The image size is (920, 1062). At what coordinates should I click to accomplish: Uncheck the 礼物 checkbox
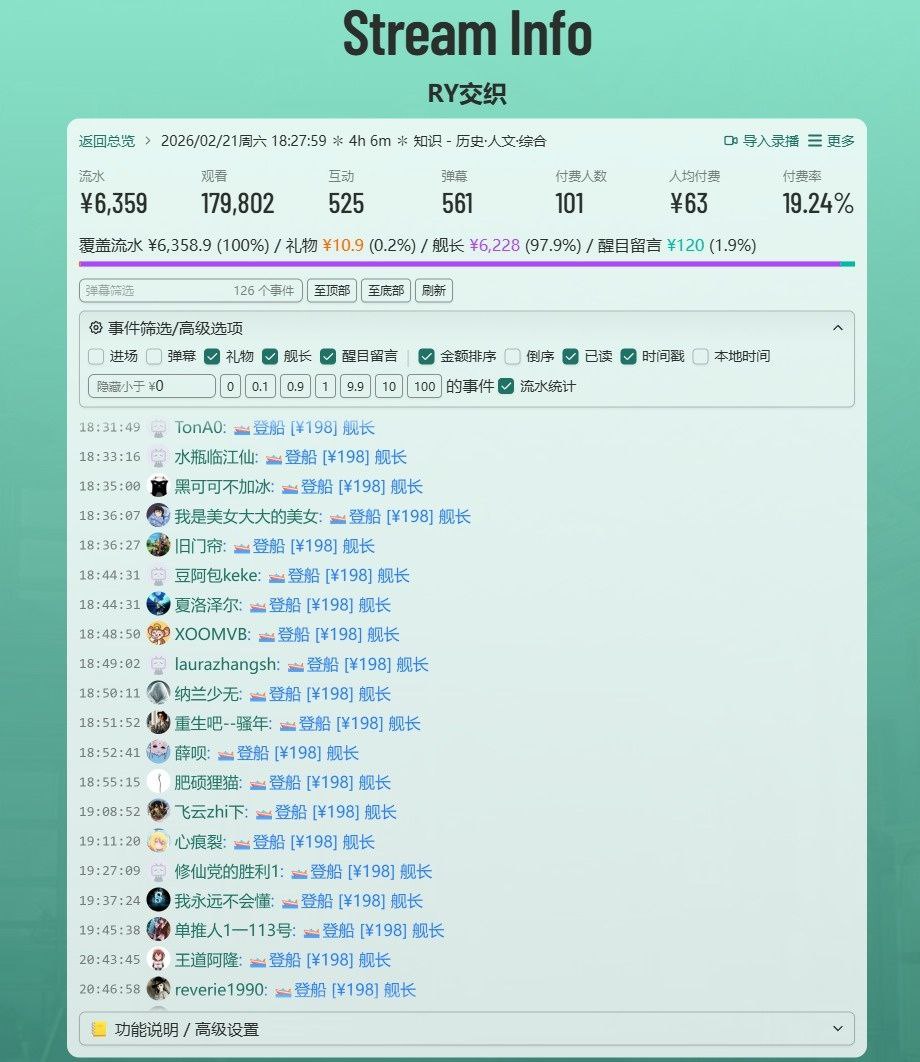(212, 356)
